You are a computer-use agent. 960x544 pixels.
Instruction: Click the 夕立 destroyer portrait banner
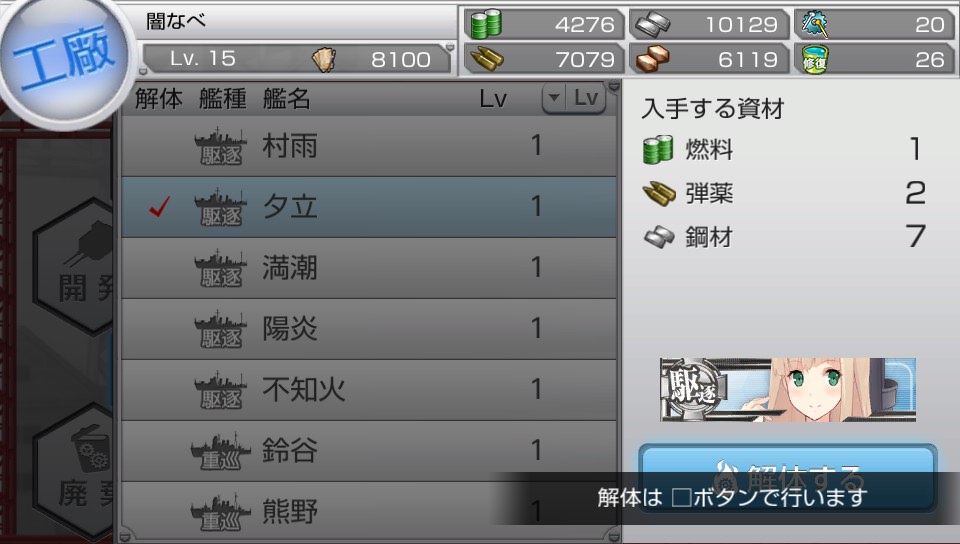coord(788,390)
